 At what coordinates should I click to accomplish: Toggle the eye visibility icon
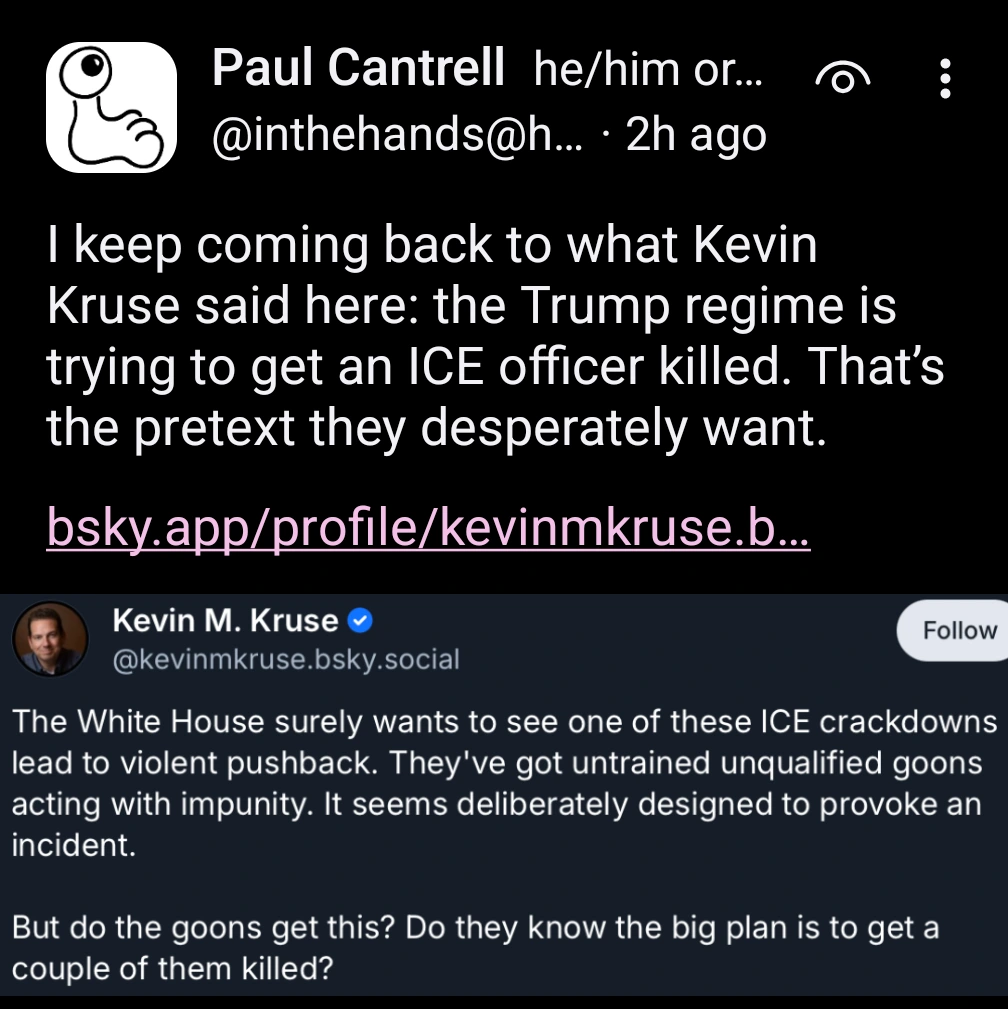pos(842,78)
